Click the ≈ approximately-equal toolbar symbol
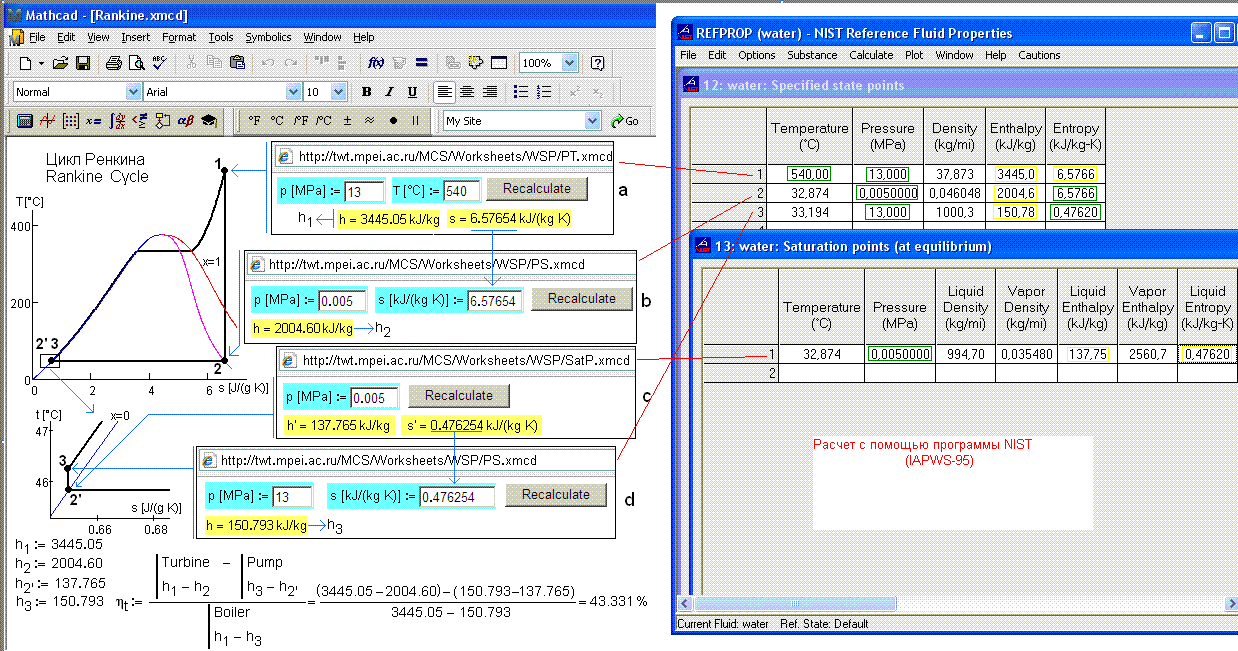Image resolution: width=1238 pixels, height=651 pixels. [x=369, y=121]
